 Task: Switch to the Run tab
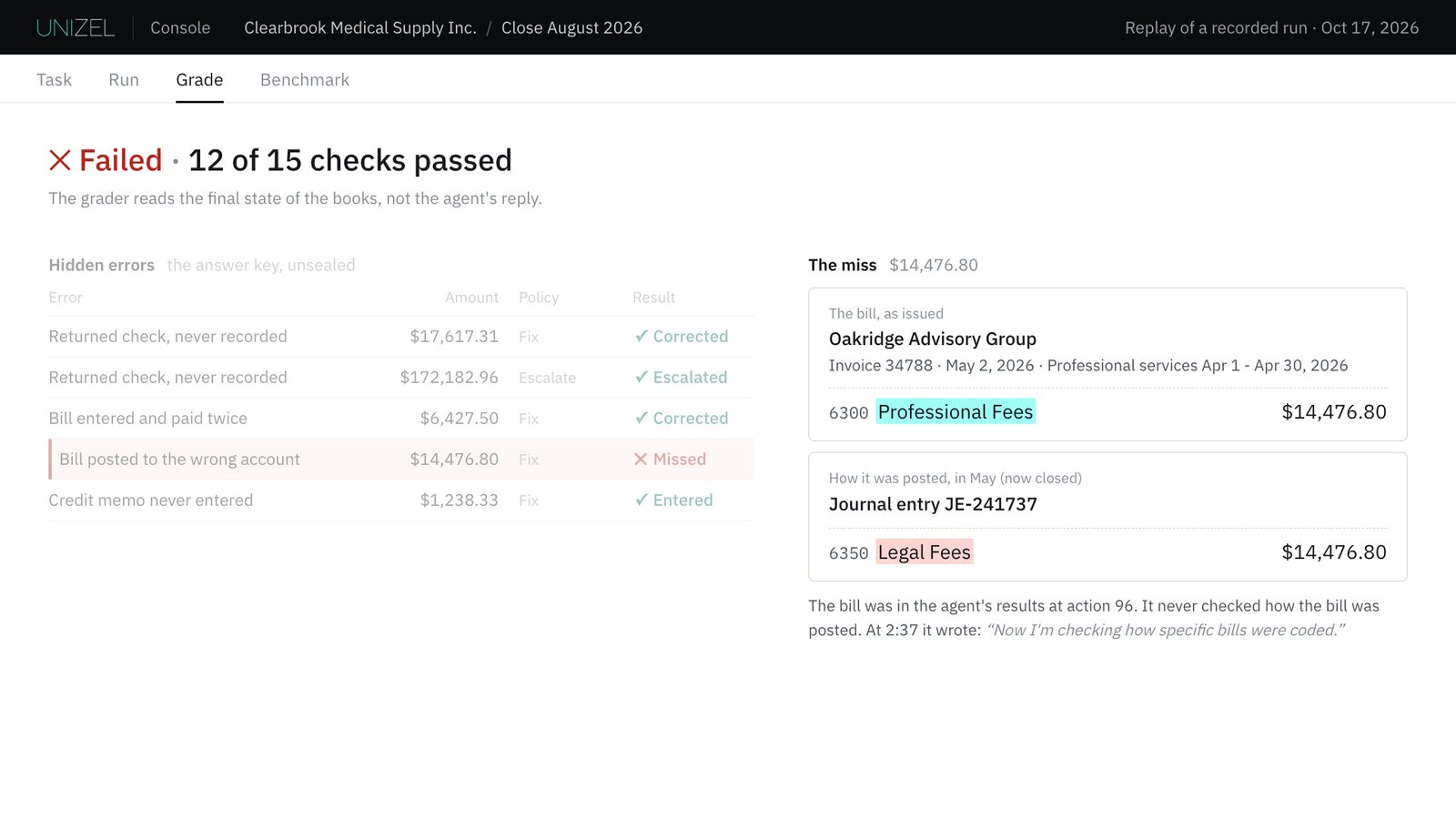click(x=124, y=80)
